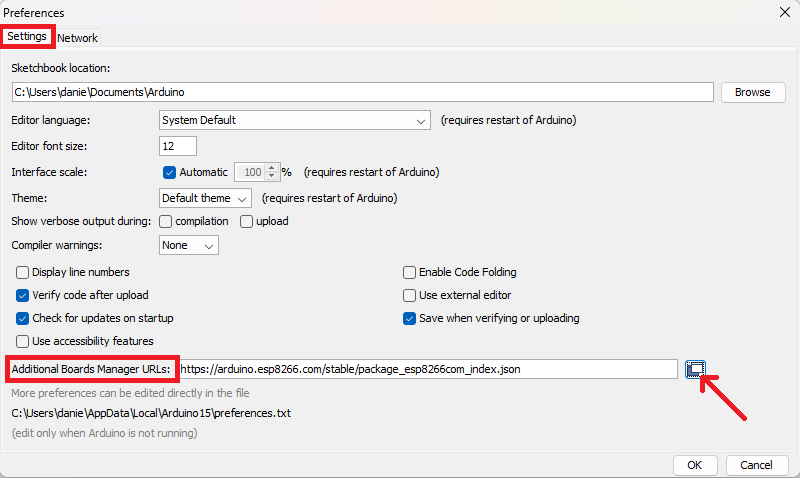Enable Code Folding checkbox
The height and width of the screenshot is (478, 800).
[x=409, y=272]
